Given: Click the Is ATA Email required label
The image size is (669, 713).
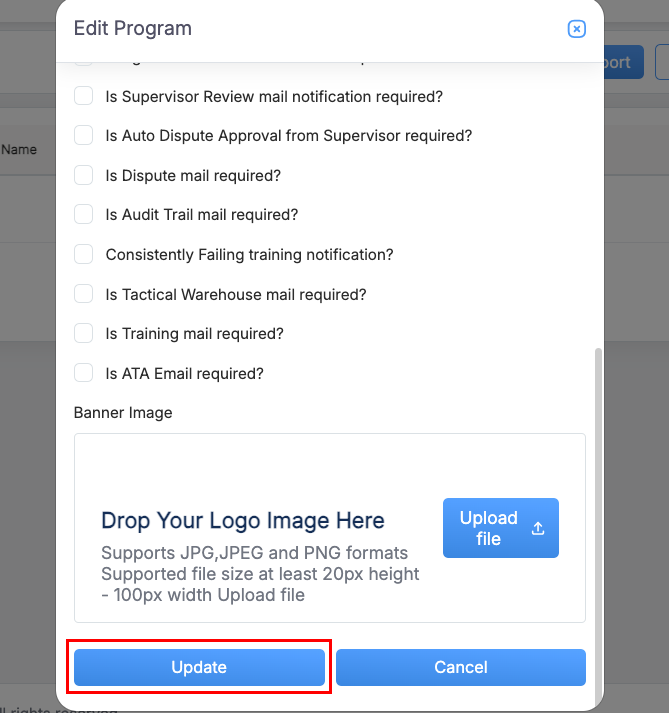Looking at the screenshot, I should pos(184,373).
